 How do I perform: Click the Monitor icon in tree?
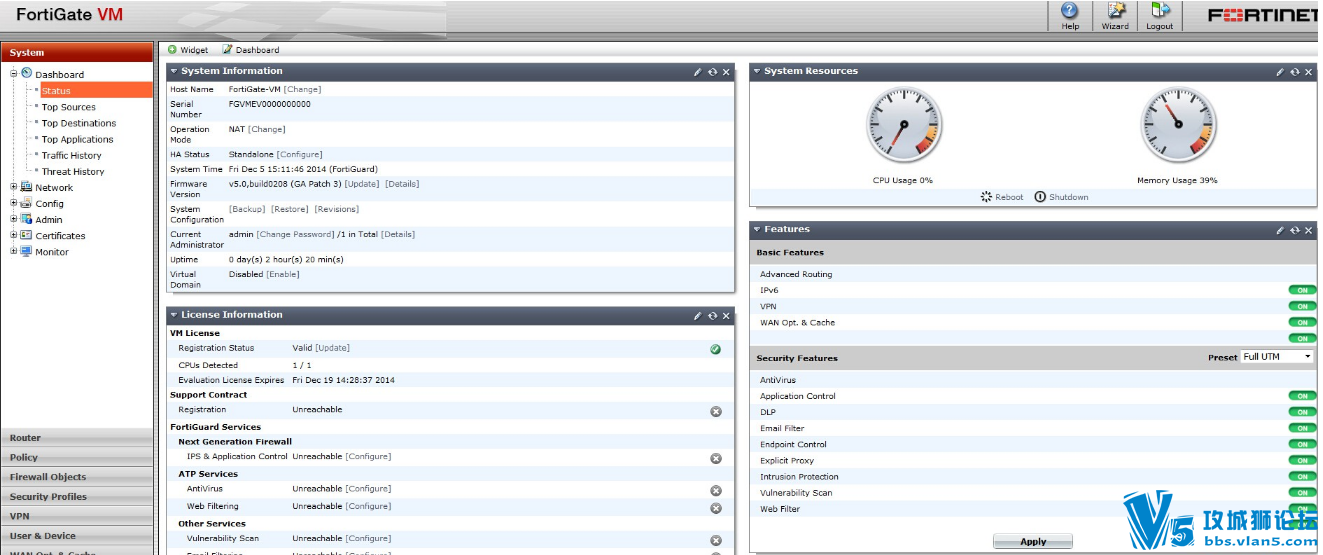(26, 251)
